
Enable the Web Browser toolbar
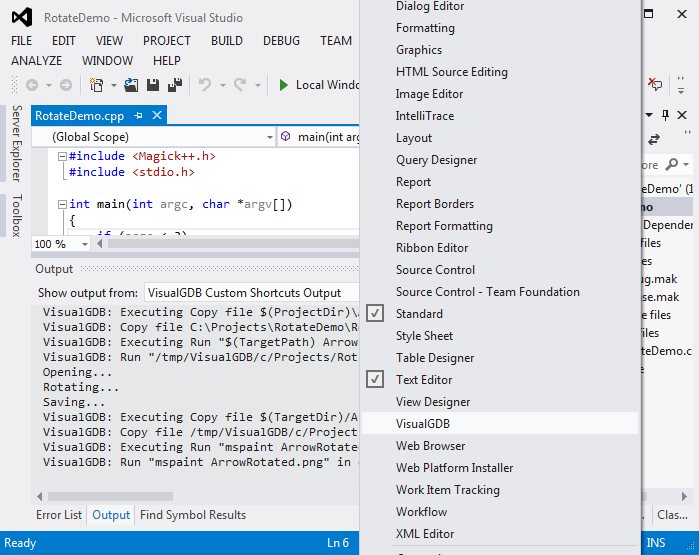coord(500,446)
